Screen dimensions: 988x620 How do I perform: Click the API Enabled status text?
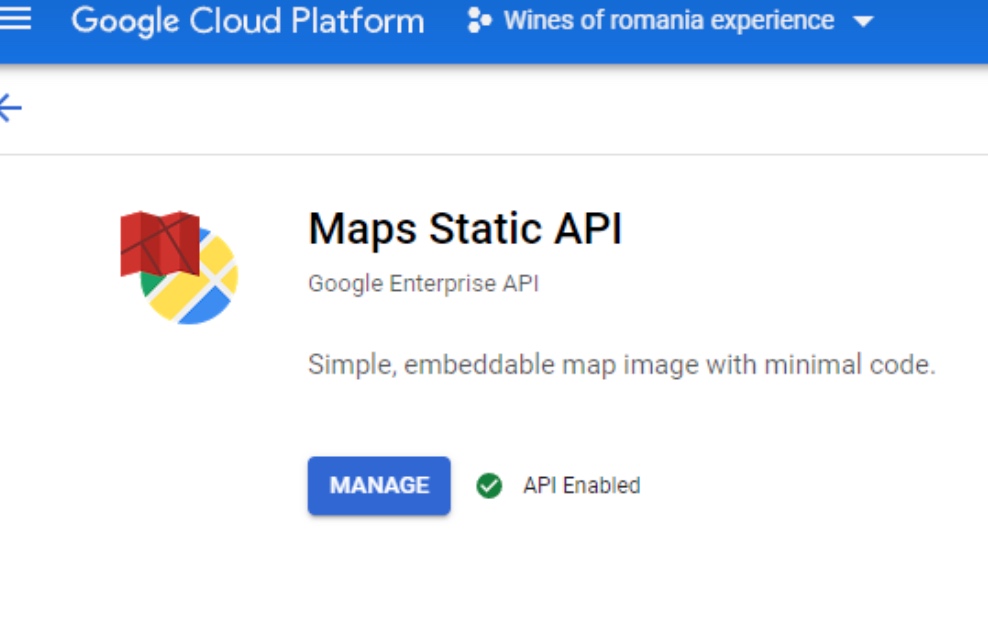582,486
